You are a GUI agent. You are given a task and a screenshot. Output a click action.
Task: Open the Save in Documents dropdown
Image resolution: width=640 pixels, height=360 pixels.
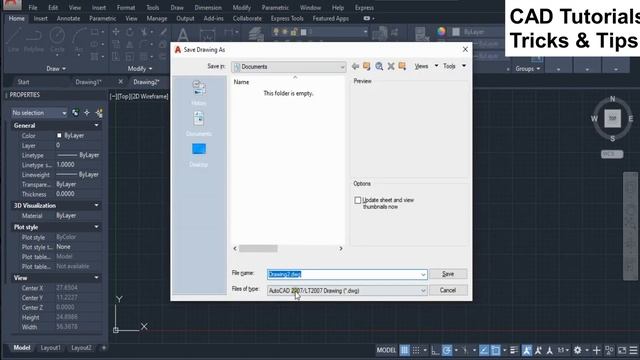click(288, 67)
